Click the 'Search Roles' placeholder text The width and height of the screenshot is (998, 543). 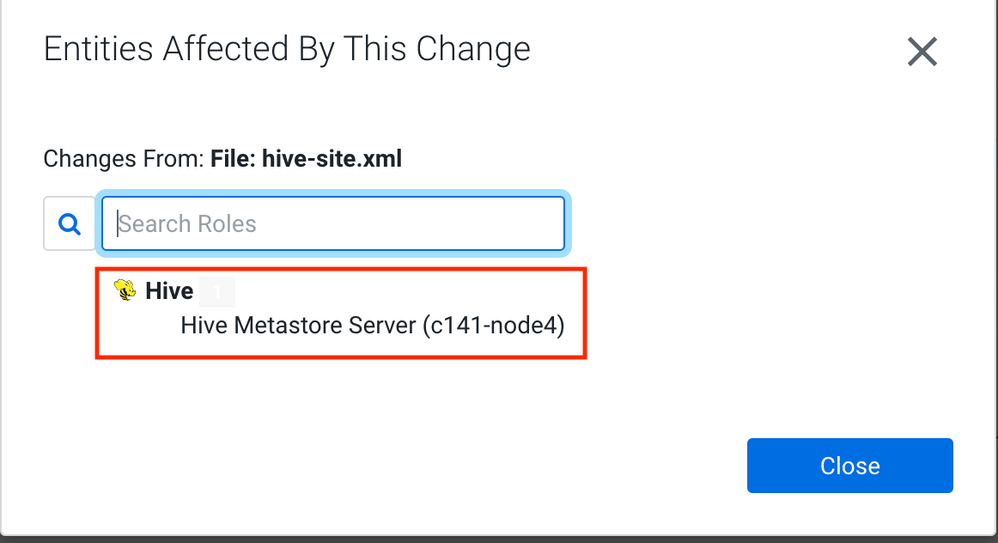pyautogui.click(x=188, y=223)
